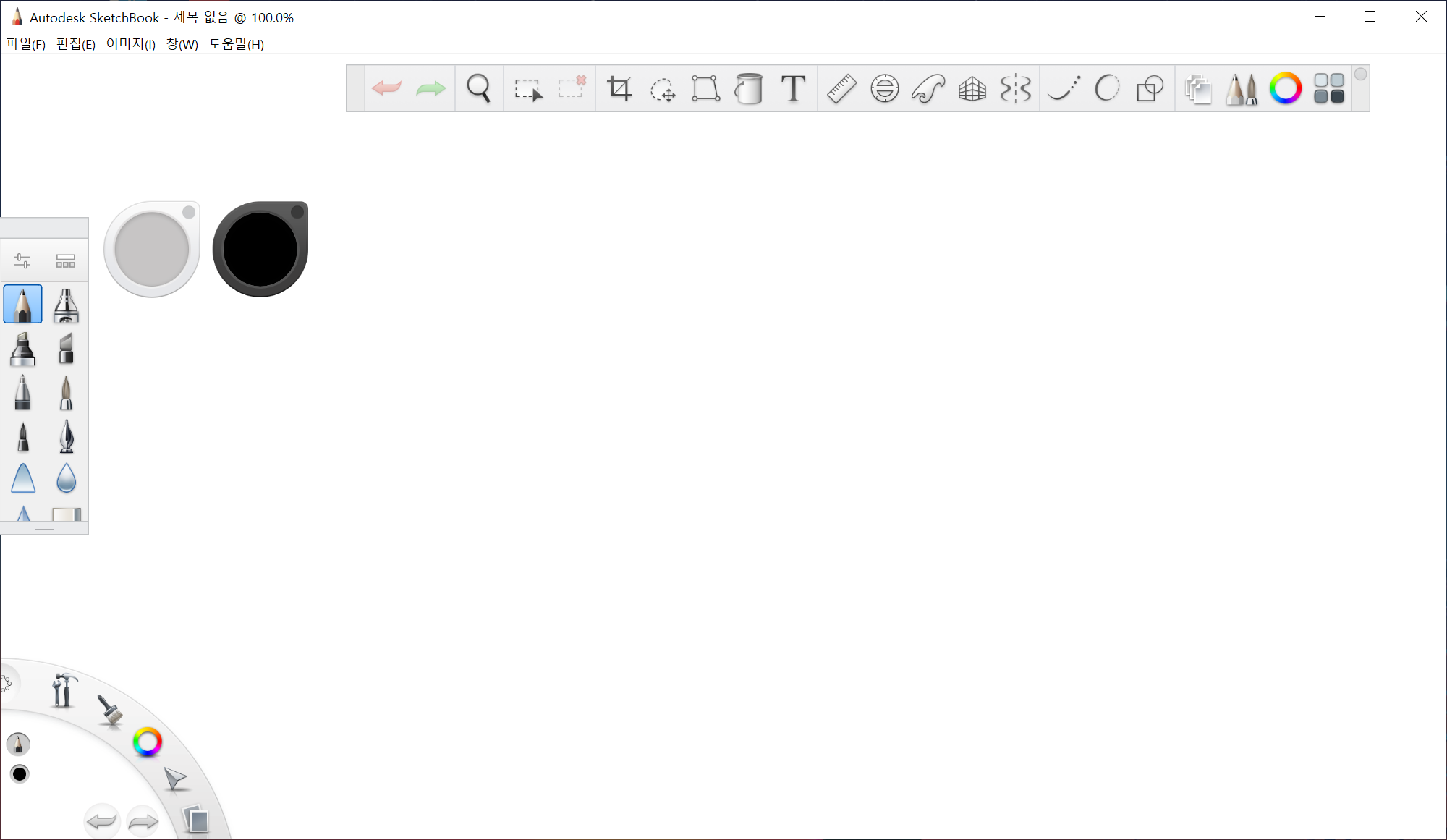Toggle the Ellipse guide tool

click(885, 89)
